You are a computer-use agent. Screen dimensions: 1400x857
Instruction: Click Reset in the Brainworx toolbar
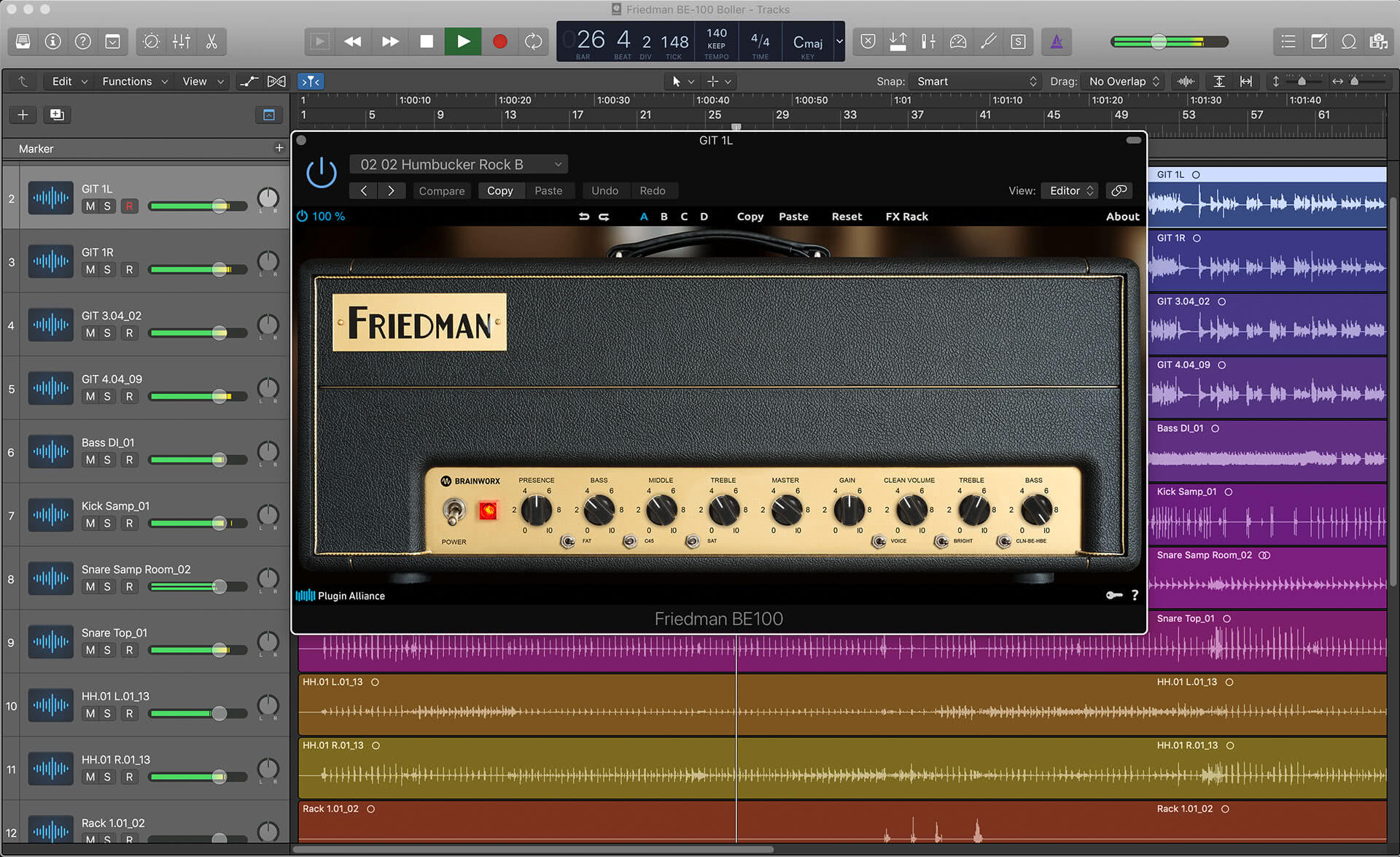pyautogui.click(x=847, y=217)
